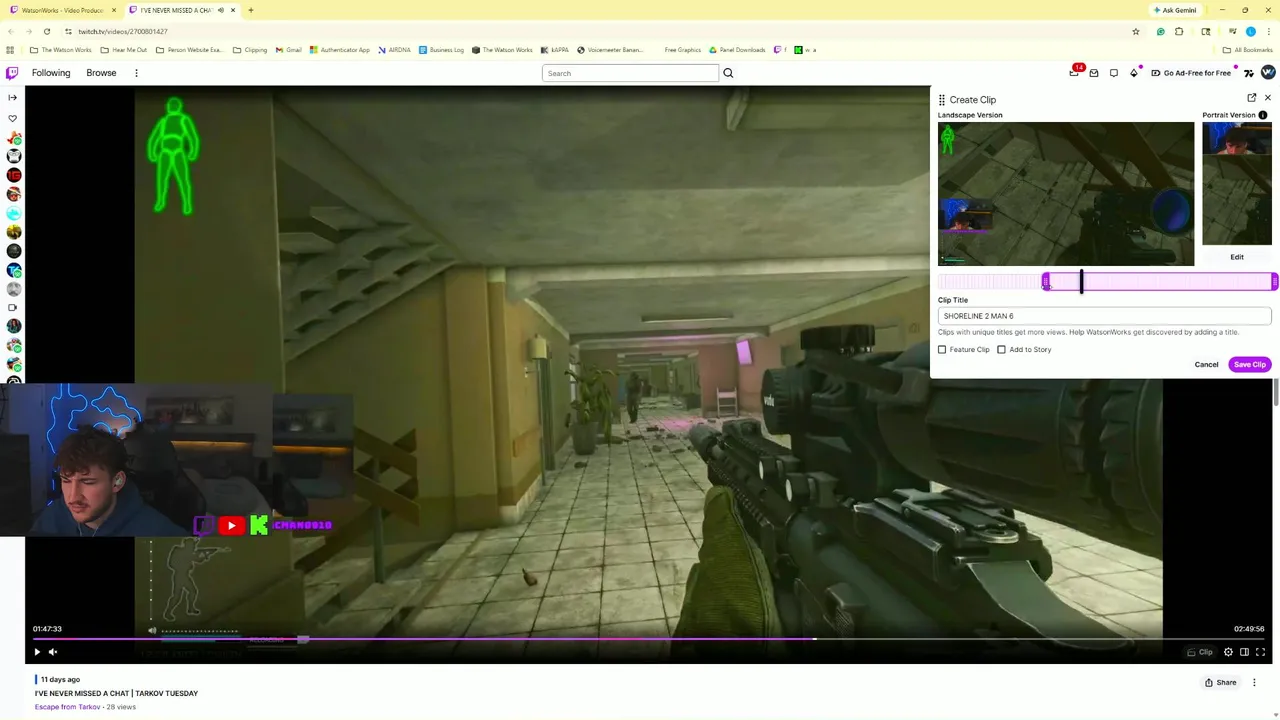Click the Twitch home logo
Viewport: 1280px width, 720px height.
[x=12, y=73]
